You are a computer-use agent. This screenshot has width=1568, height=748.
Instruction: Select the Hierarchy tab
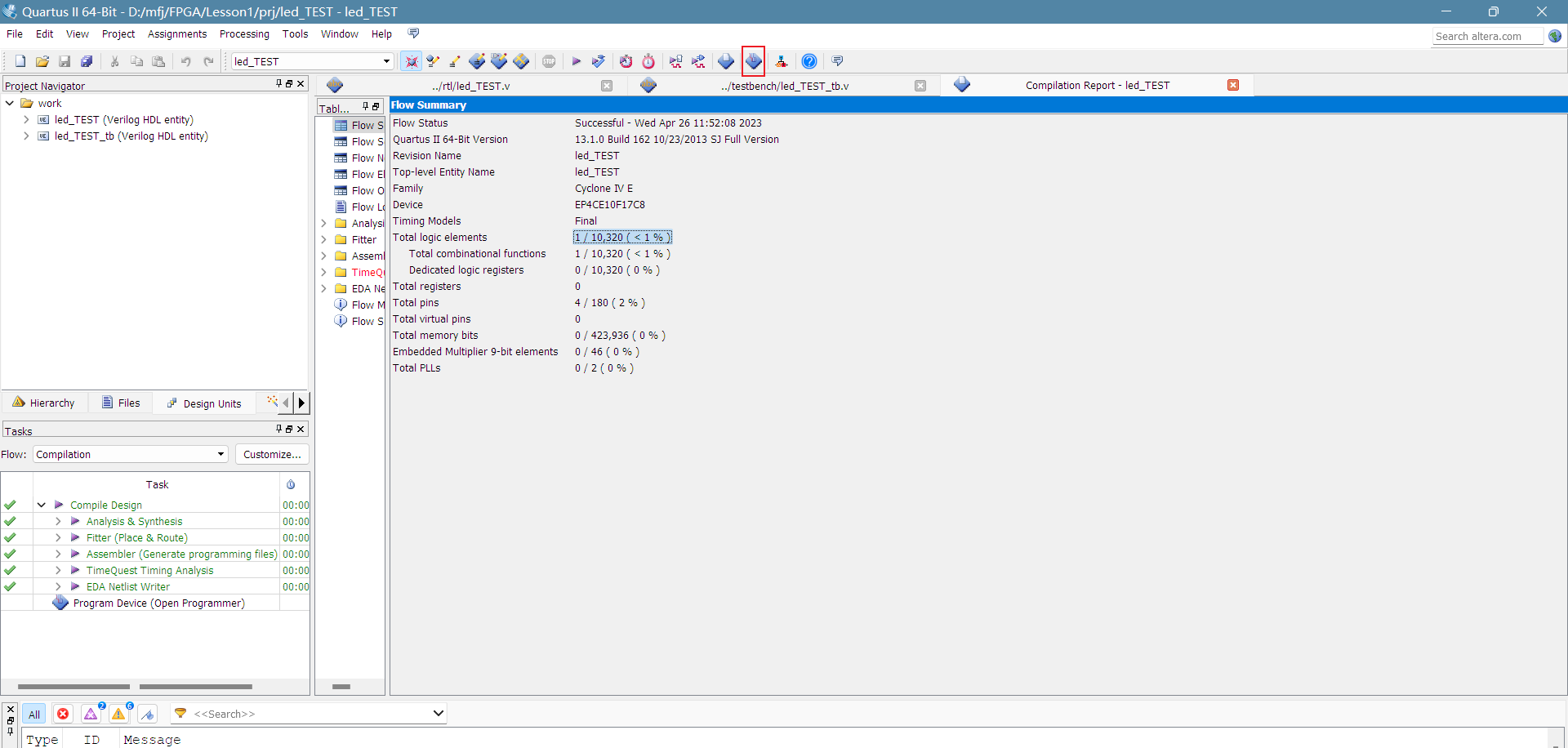click(x=44, y=403)
